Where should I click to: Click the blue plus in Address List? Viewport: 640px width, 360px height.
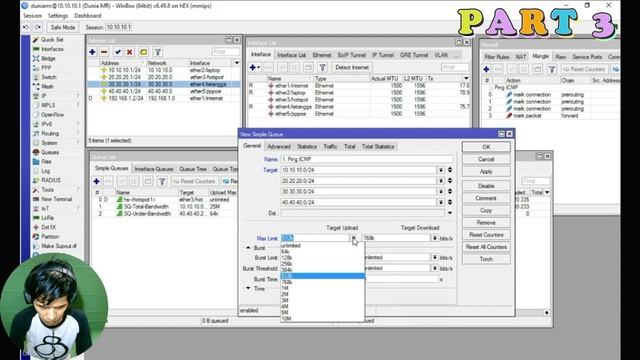pyautogui.click(x=92, y=52)
